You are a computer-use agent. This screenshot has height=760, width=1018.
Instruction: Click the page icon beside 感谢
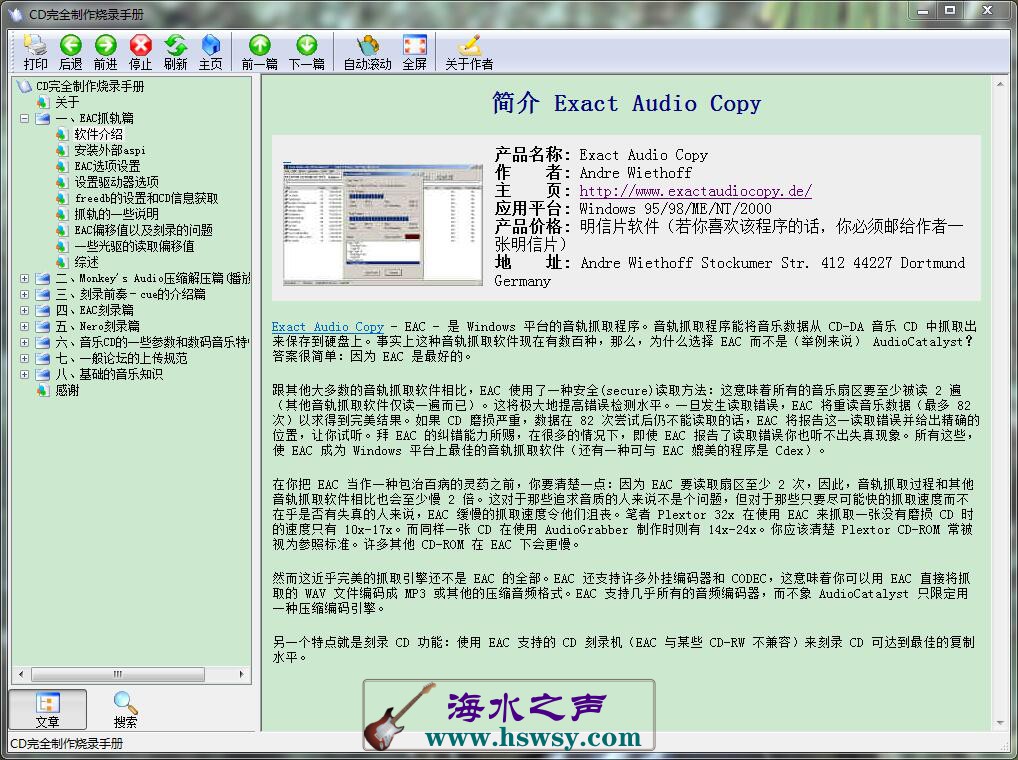point(43,390)
